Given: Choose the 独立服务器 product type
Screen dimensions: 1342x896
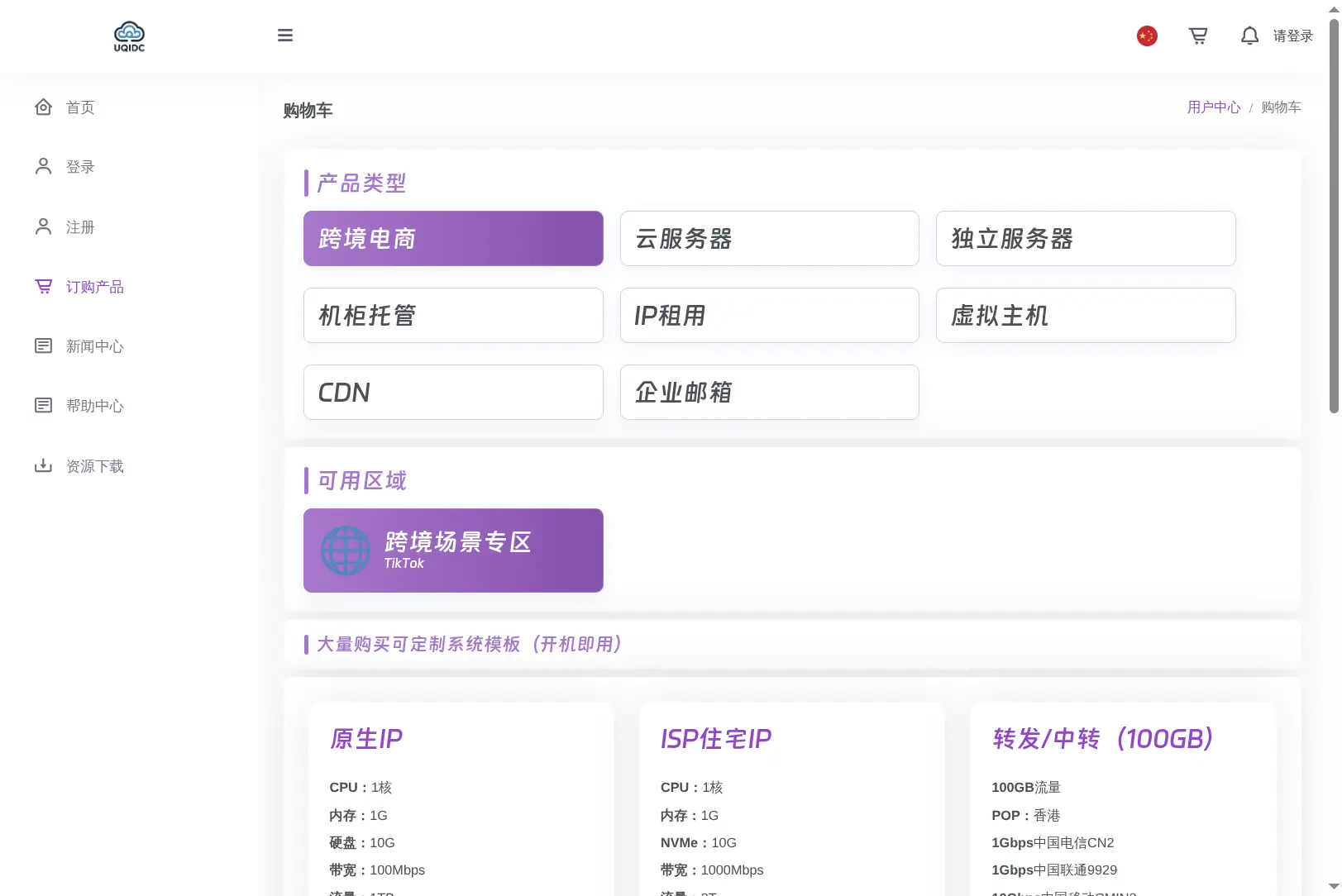Looking at the screenshot, I should (x=1086, y=238).
